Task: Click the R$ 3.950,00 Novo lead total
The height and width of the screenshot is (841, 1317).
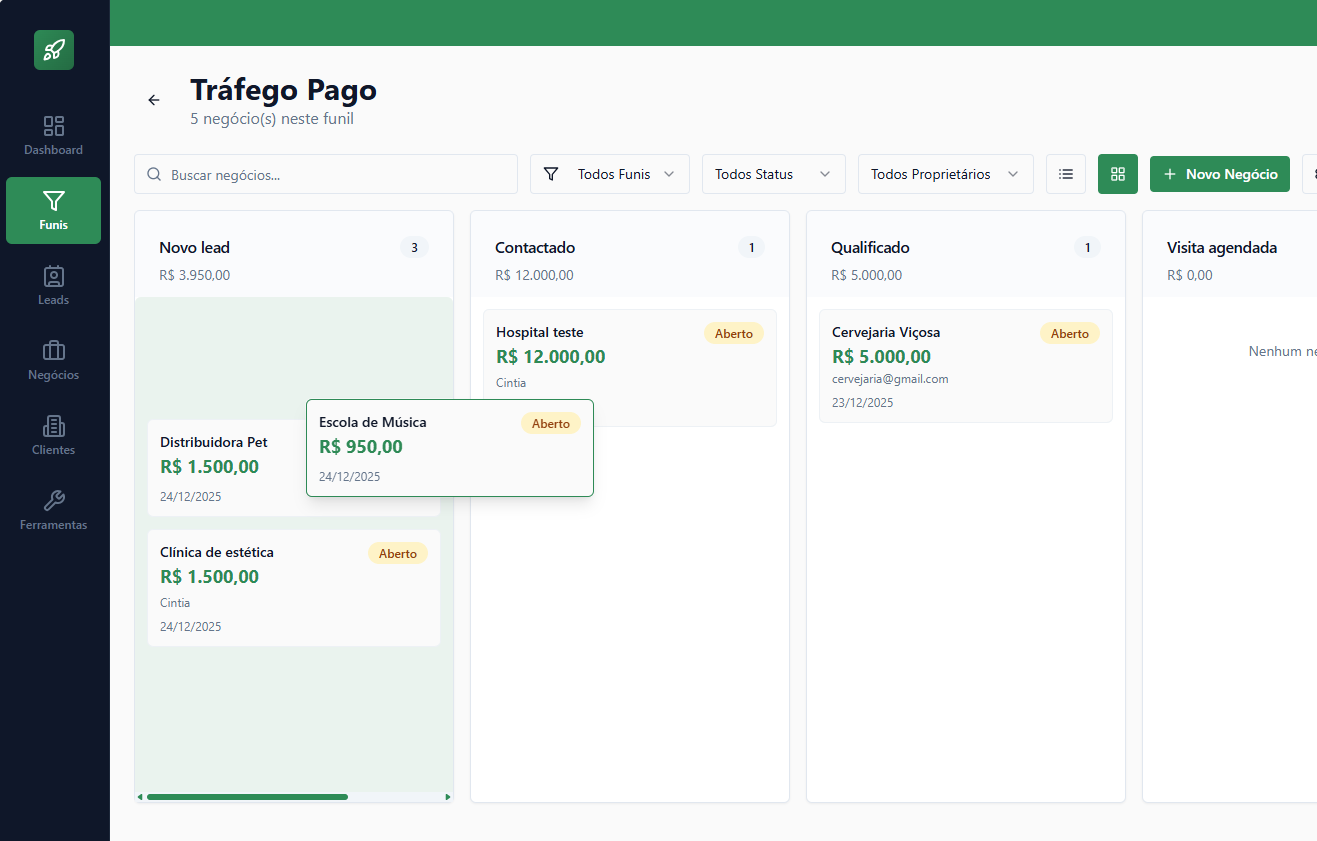Action: point(194,275)
